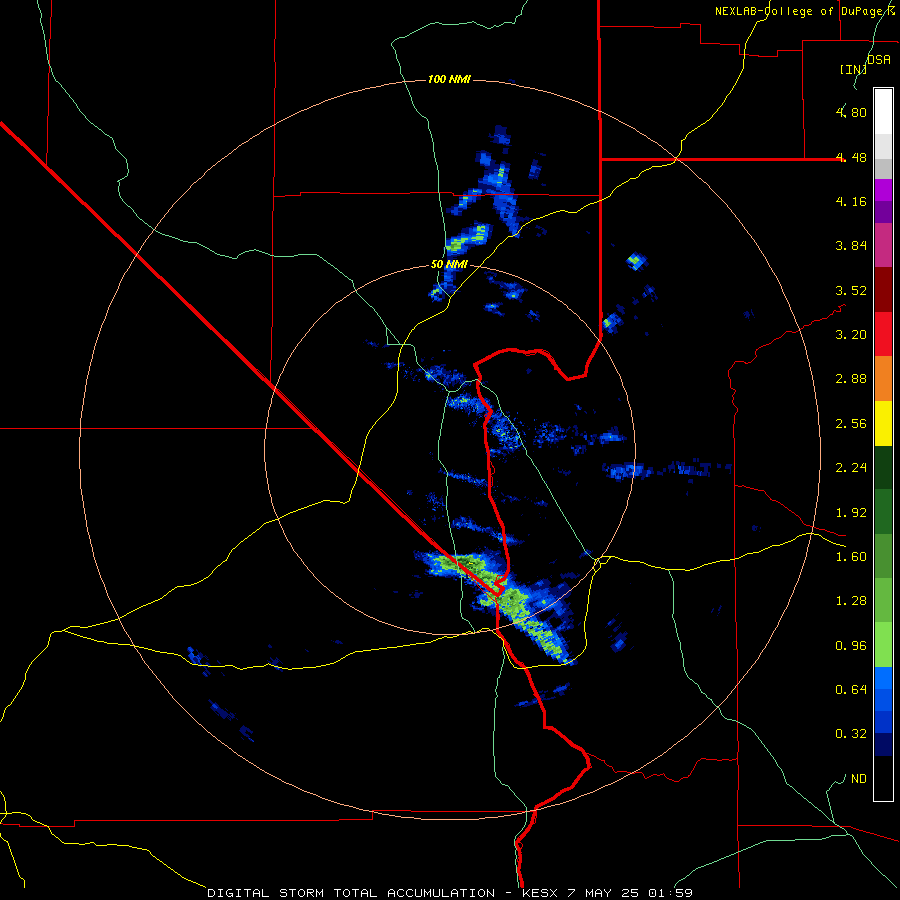The image size is (900, 900).
Task: Pick the black ND swatch on the legend
Action: 883,778
